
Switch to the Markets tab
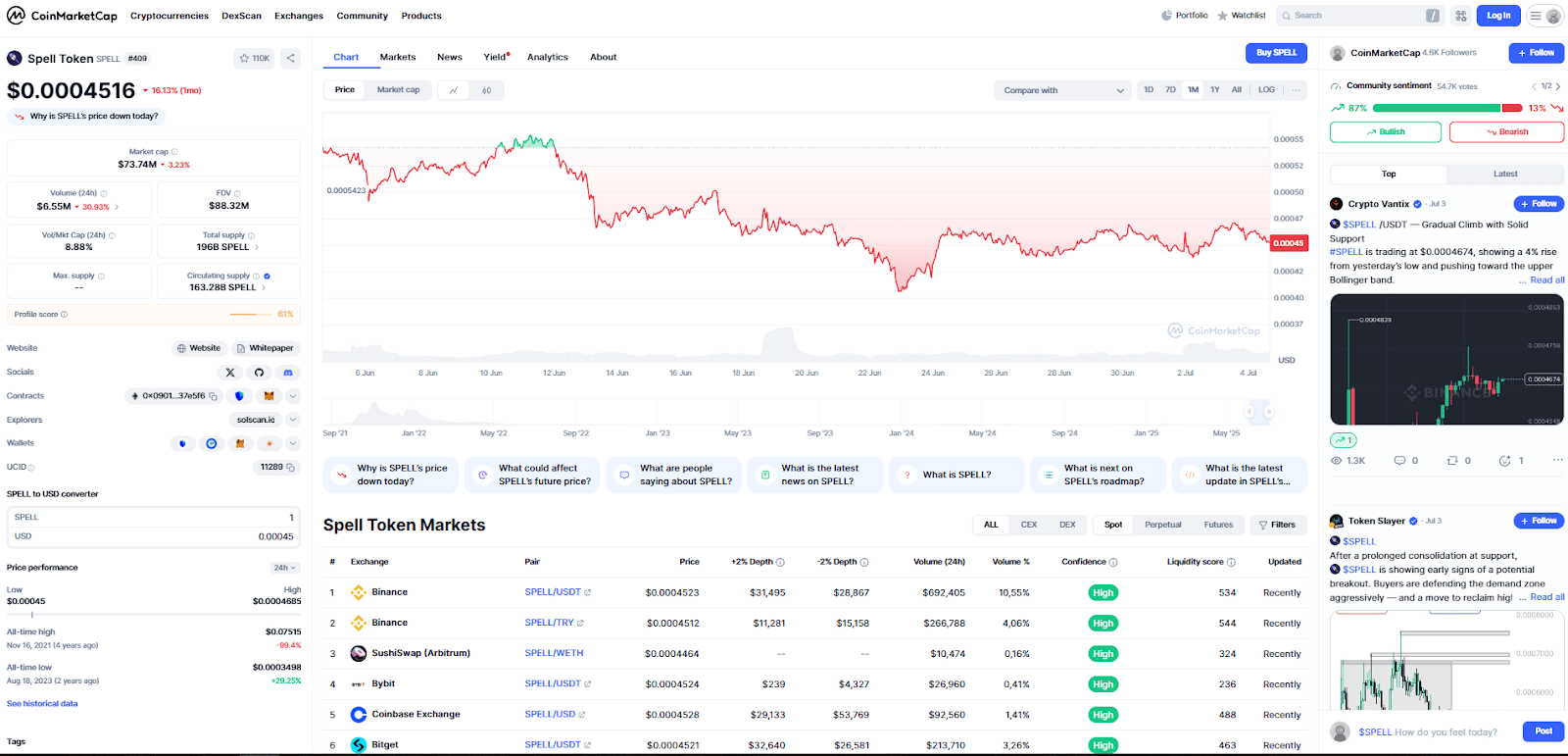398,57
